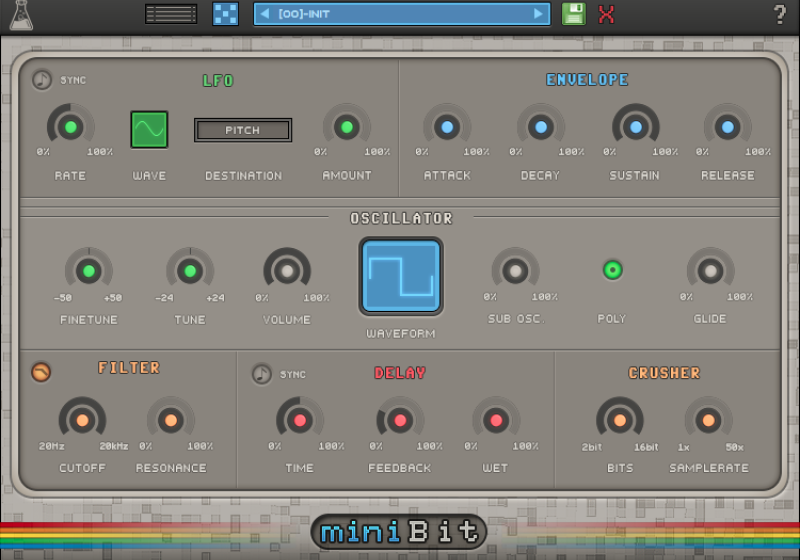Open help with question mark icon
Viewport: 800px width, 560px height.
[780, 15]
